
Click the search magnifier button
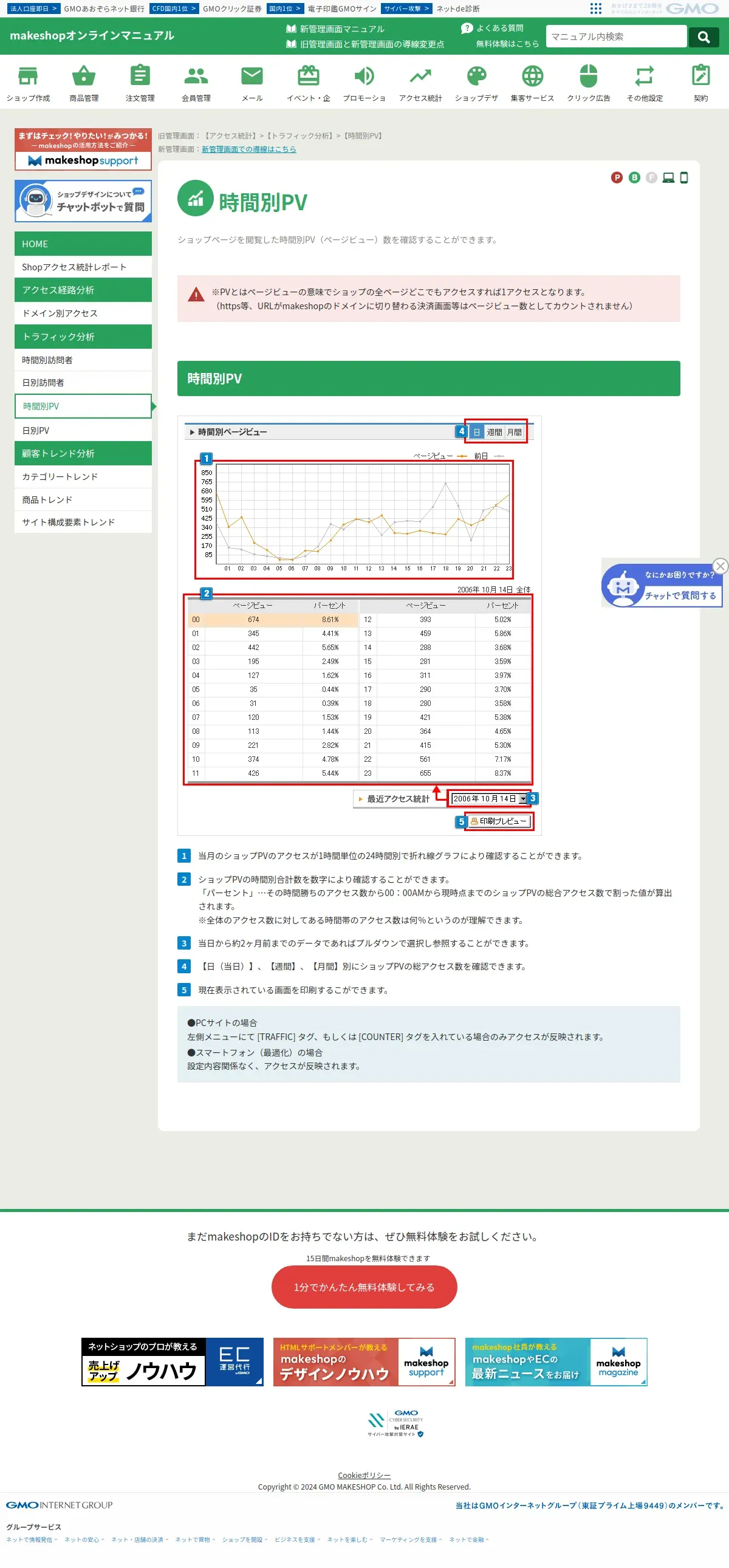pos(703,36)
